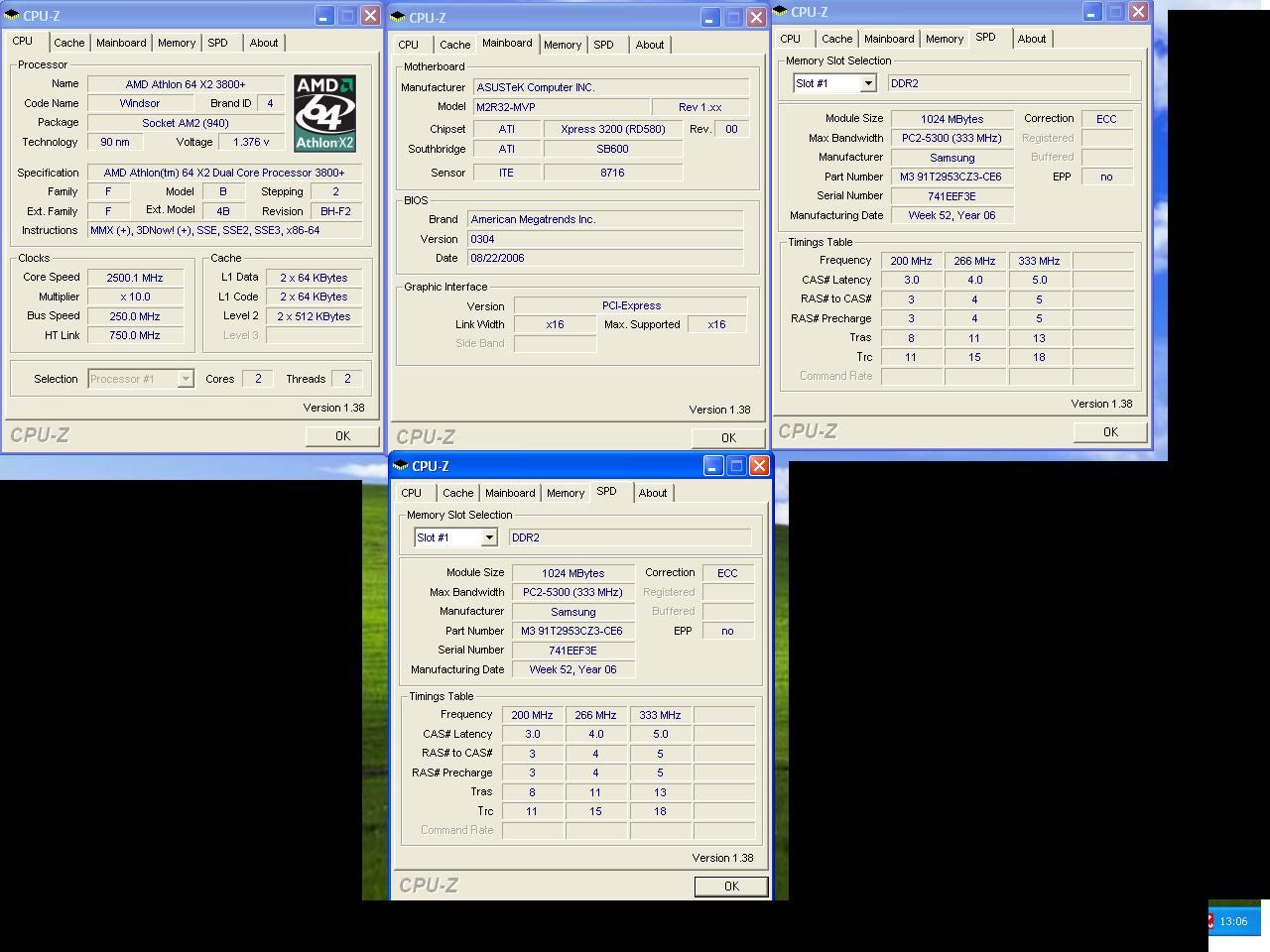1270x952 pixels.
Task: Click the '250.0 MHz' bus speed value
Action: [135, 316]
